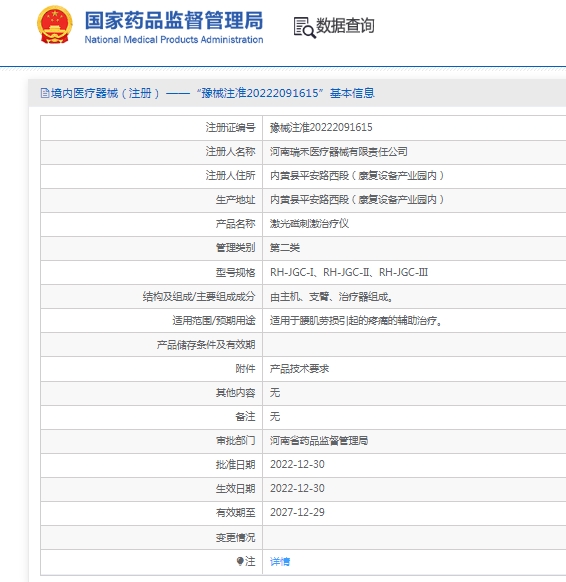This screenshot has height=582, width=566.
Task: Click the 变更情况 label
Action: pos(235,537)
